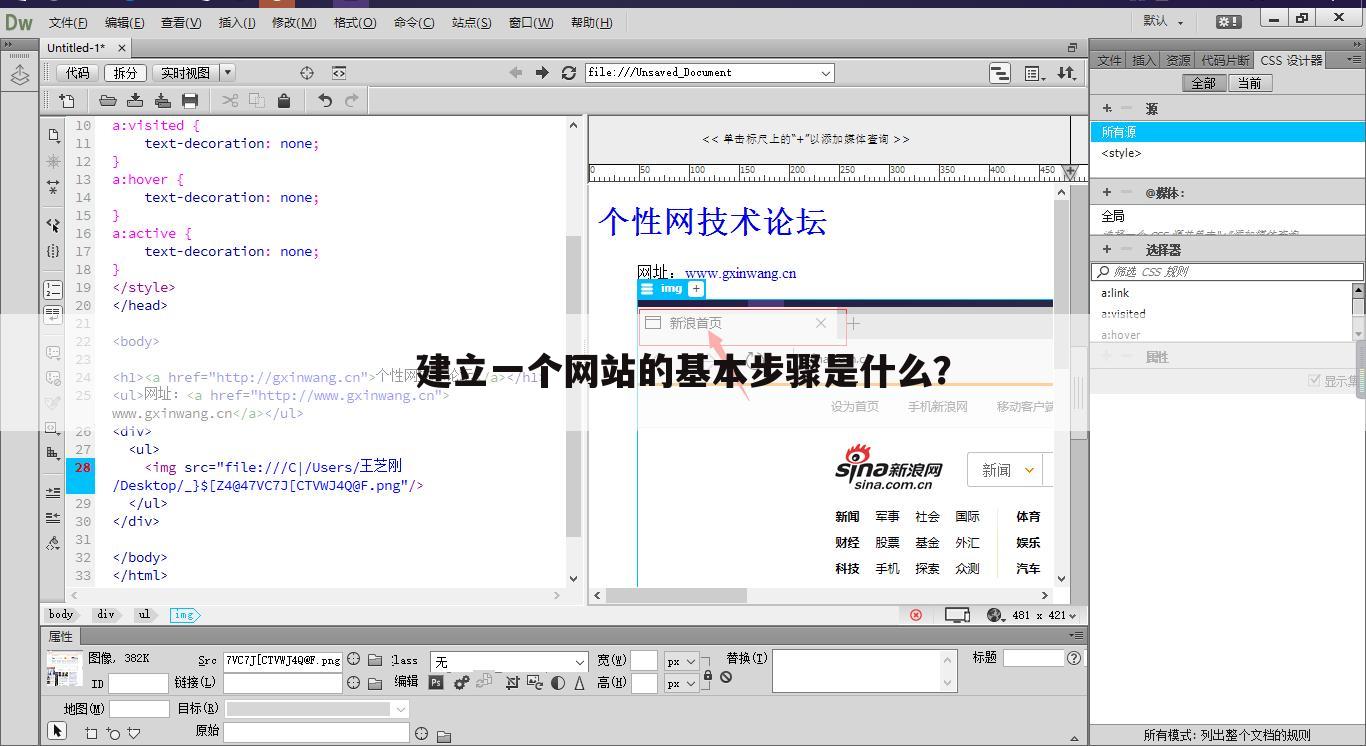The width and height of the screenshot is (1366, 746).
Task: Turn on Inspect mode crosshair icon
Action: pos(307,73)
